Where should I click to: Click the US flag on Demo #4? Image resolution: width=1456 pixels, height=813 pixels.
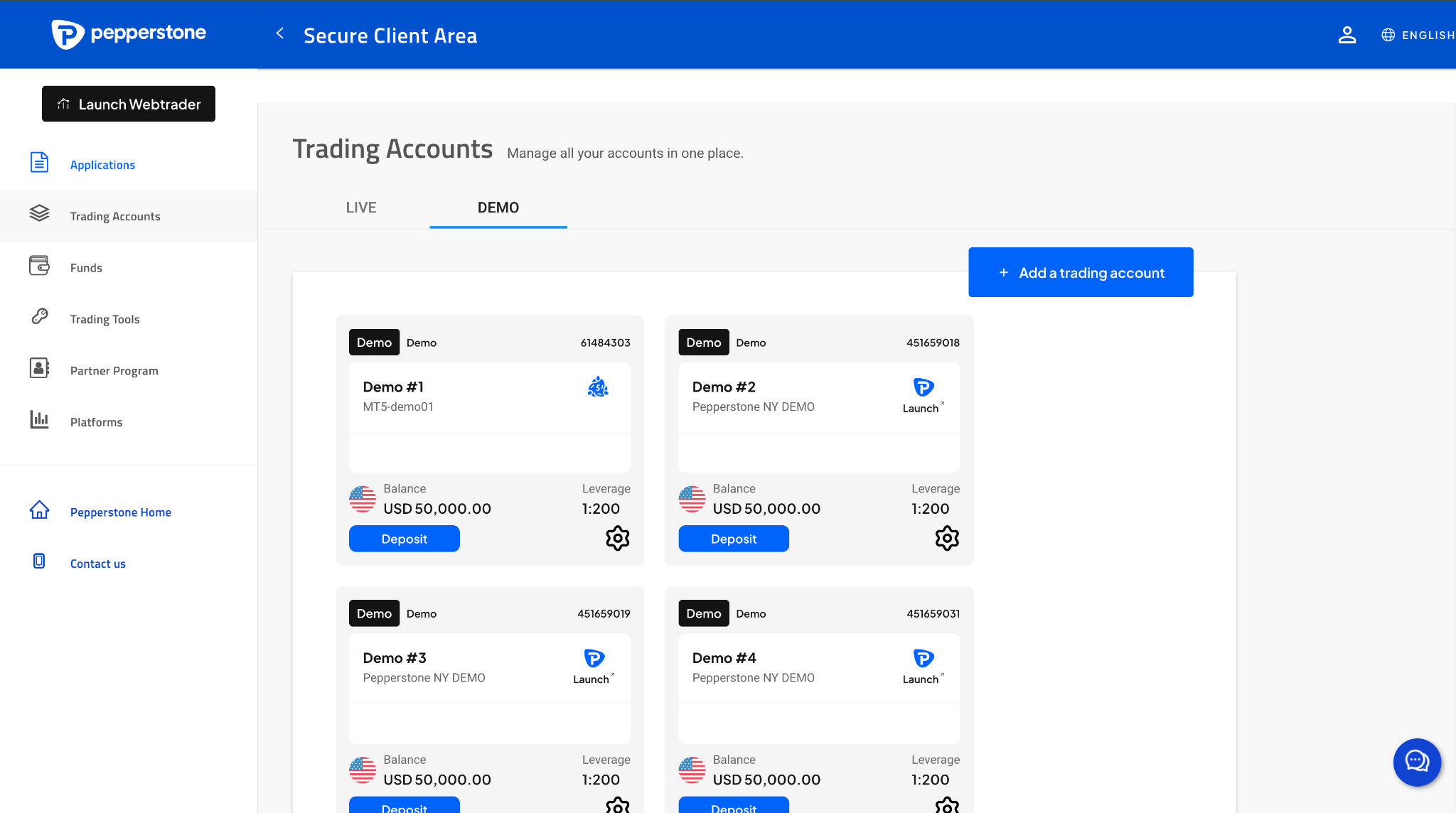692,770
